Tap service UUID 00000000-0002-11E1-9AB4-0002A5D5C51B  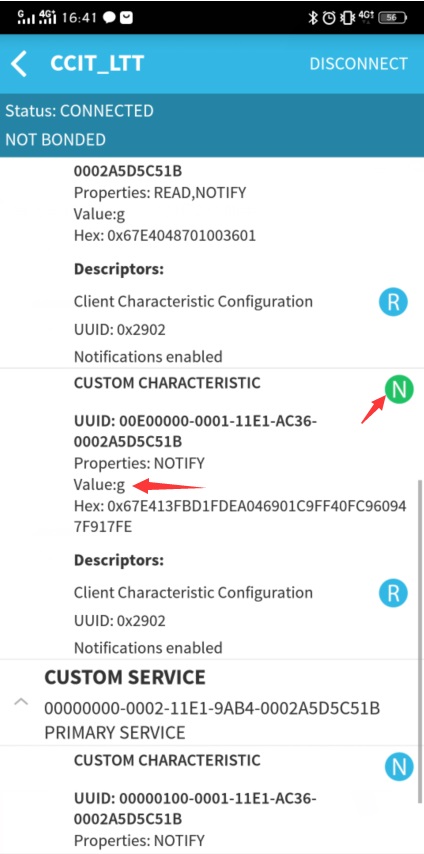[x=212, y=709]
